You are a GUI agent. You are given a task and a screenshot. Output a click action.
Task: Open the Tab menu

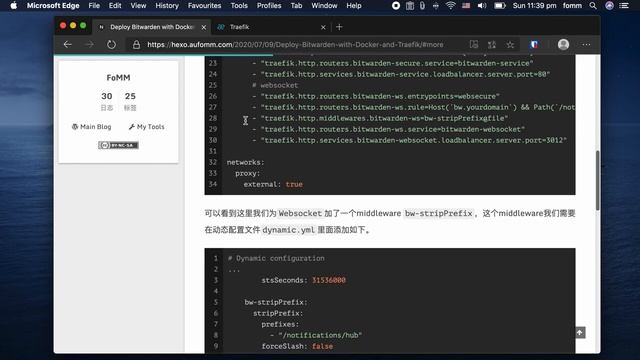tap(296, 6)
